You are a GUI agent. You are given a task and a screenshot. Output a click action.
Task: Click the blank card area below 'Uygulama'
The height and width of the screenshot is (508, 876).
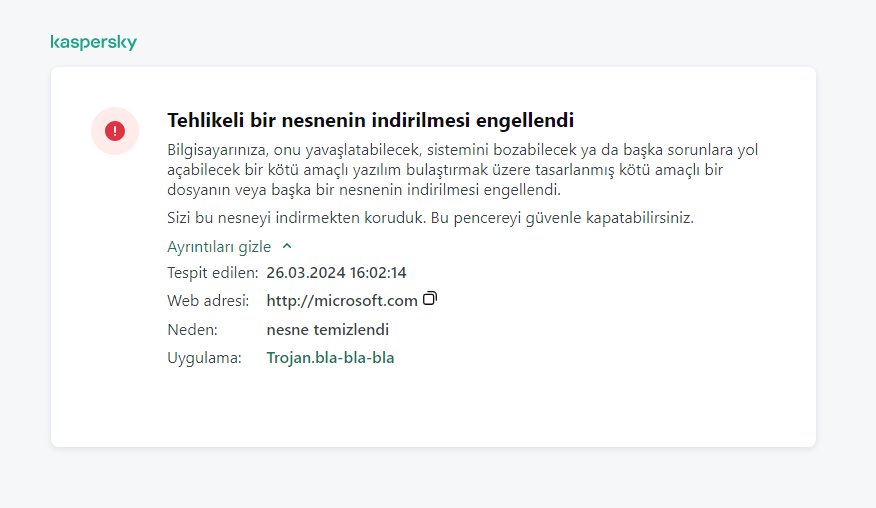(x=432, y=410)
